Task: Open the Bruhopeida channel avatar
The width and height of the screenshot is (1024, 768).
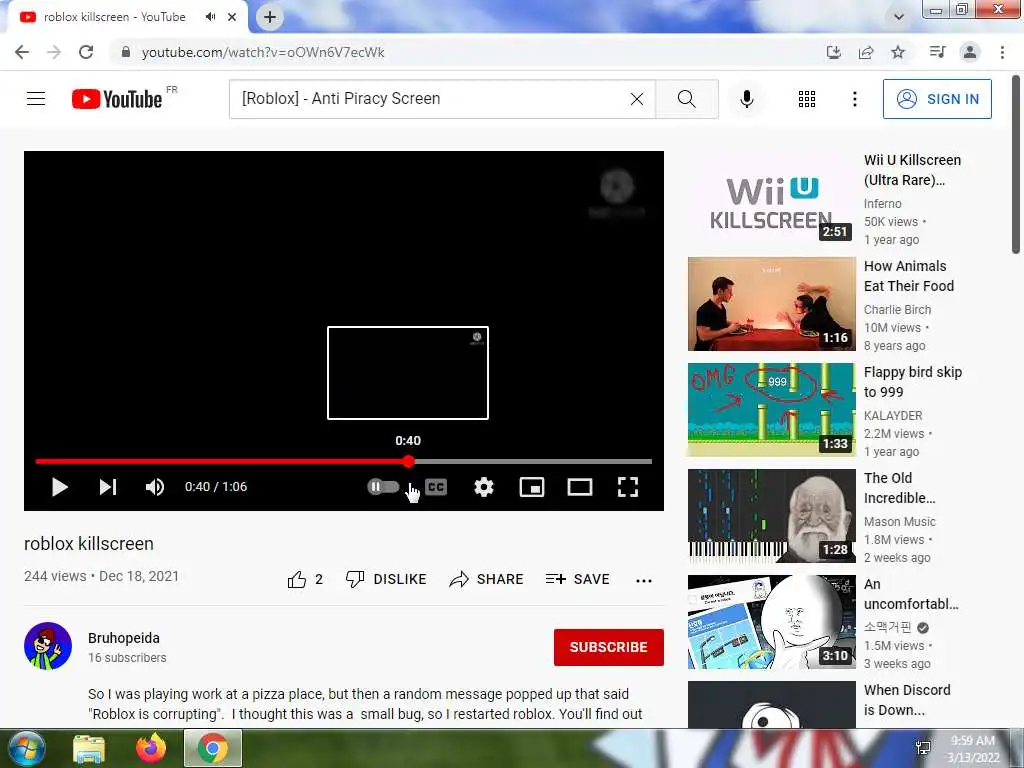Action: pyautogui.click(x=48, y=646)
